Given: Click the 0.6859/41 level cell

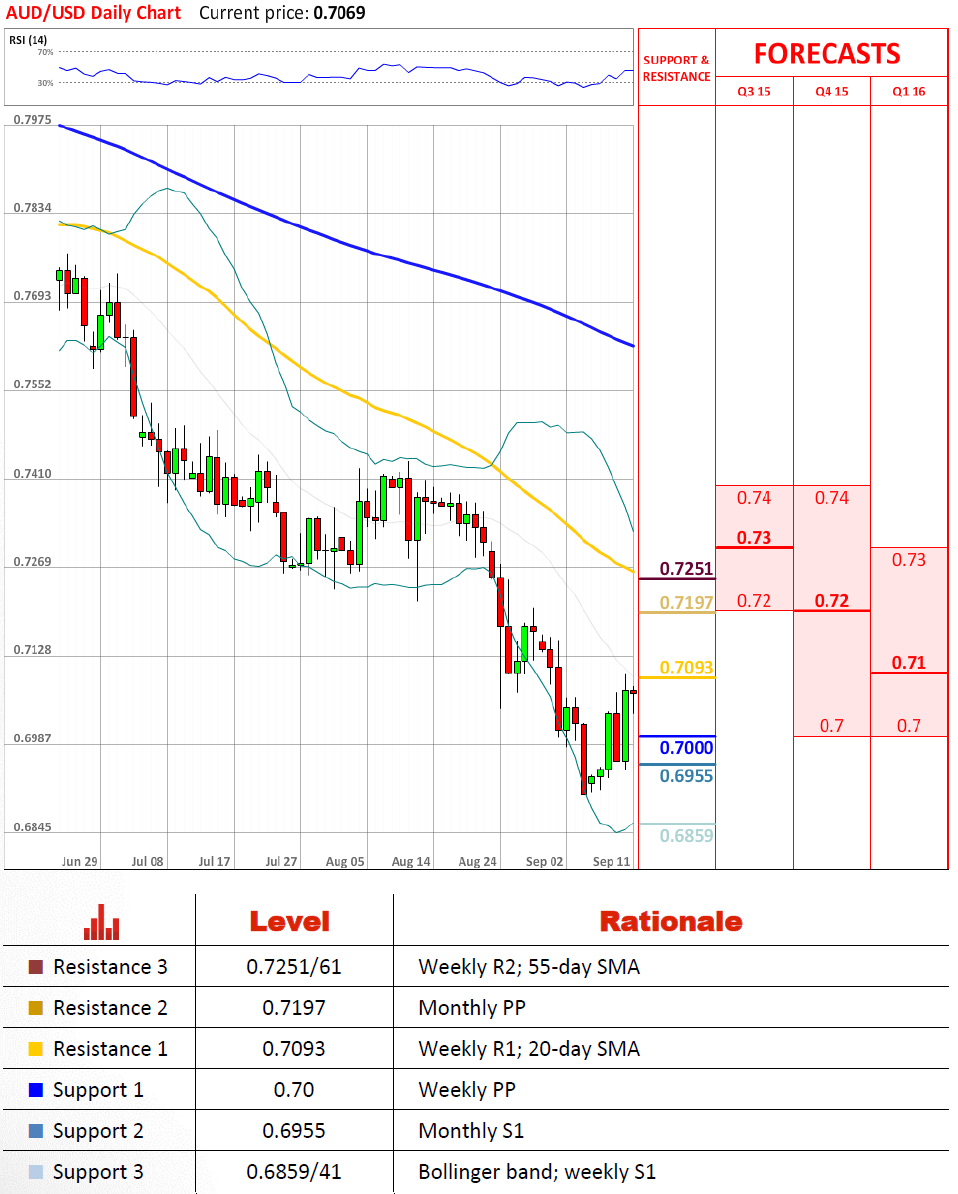Looking at the screenshot, I should (x=294, y=1173).
